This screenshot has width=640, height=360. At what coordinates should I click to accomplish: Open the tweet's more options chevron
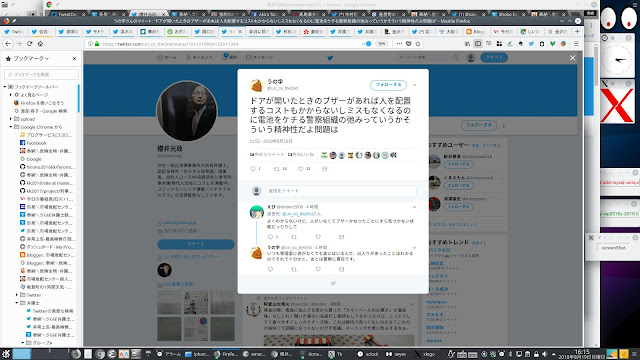point(414,85)
